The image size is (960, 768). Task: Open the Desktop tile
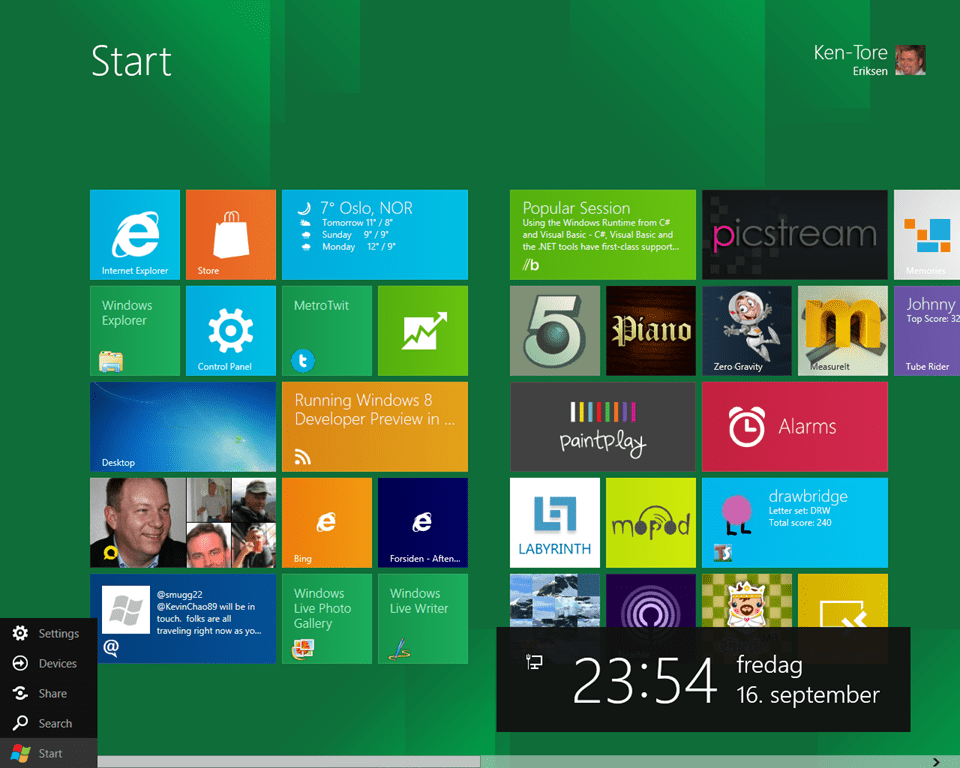[183, 427]
